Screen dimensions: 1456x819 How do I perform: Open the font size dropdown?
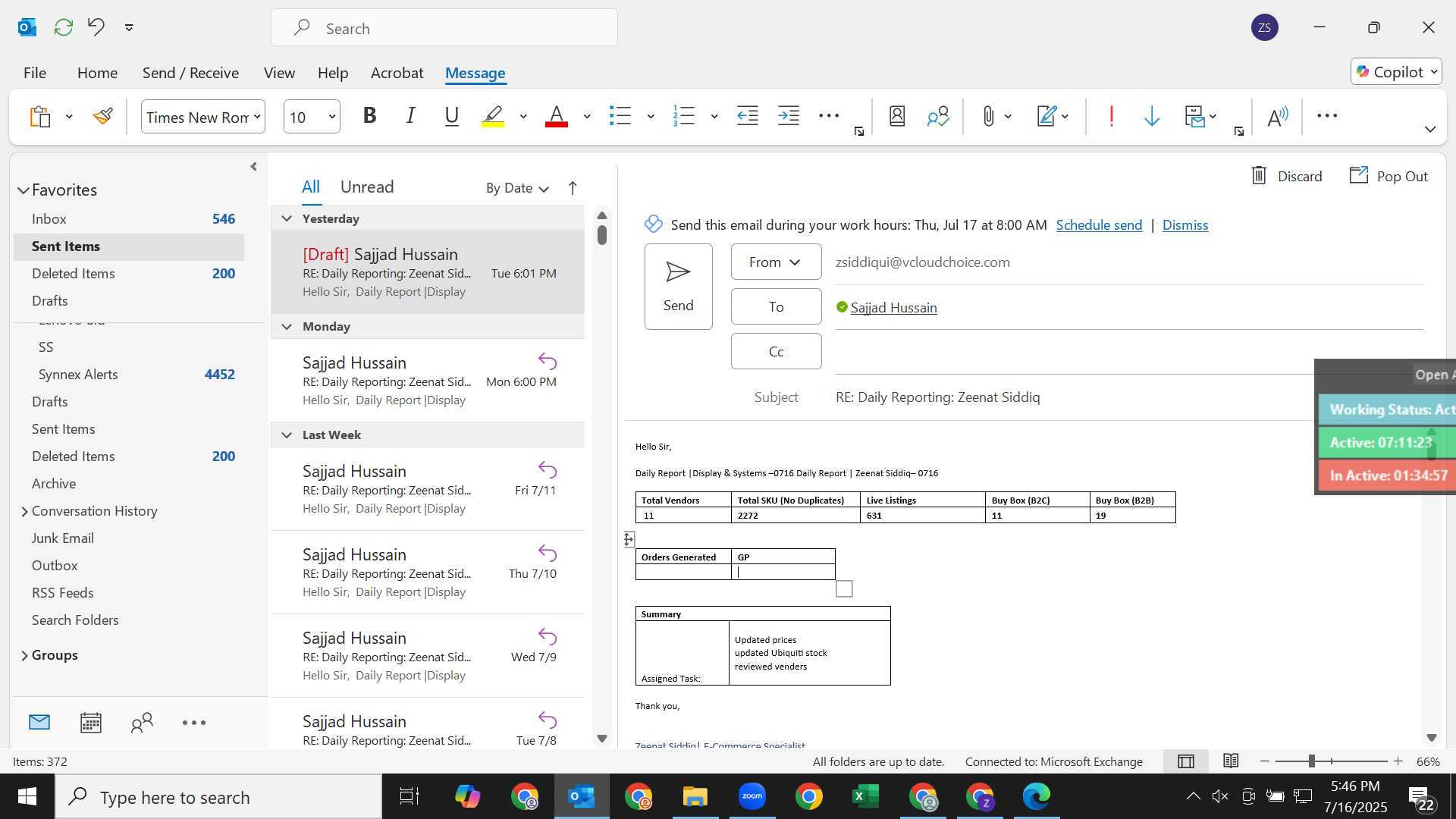click(x=332, y=117)
